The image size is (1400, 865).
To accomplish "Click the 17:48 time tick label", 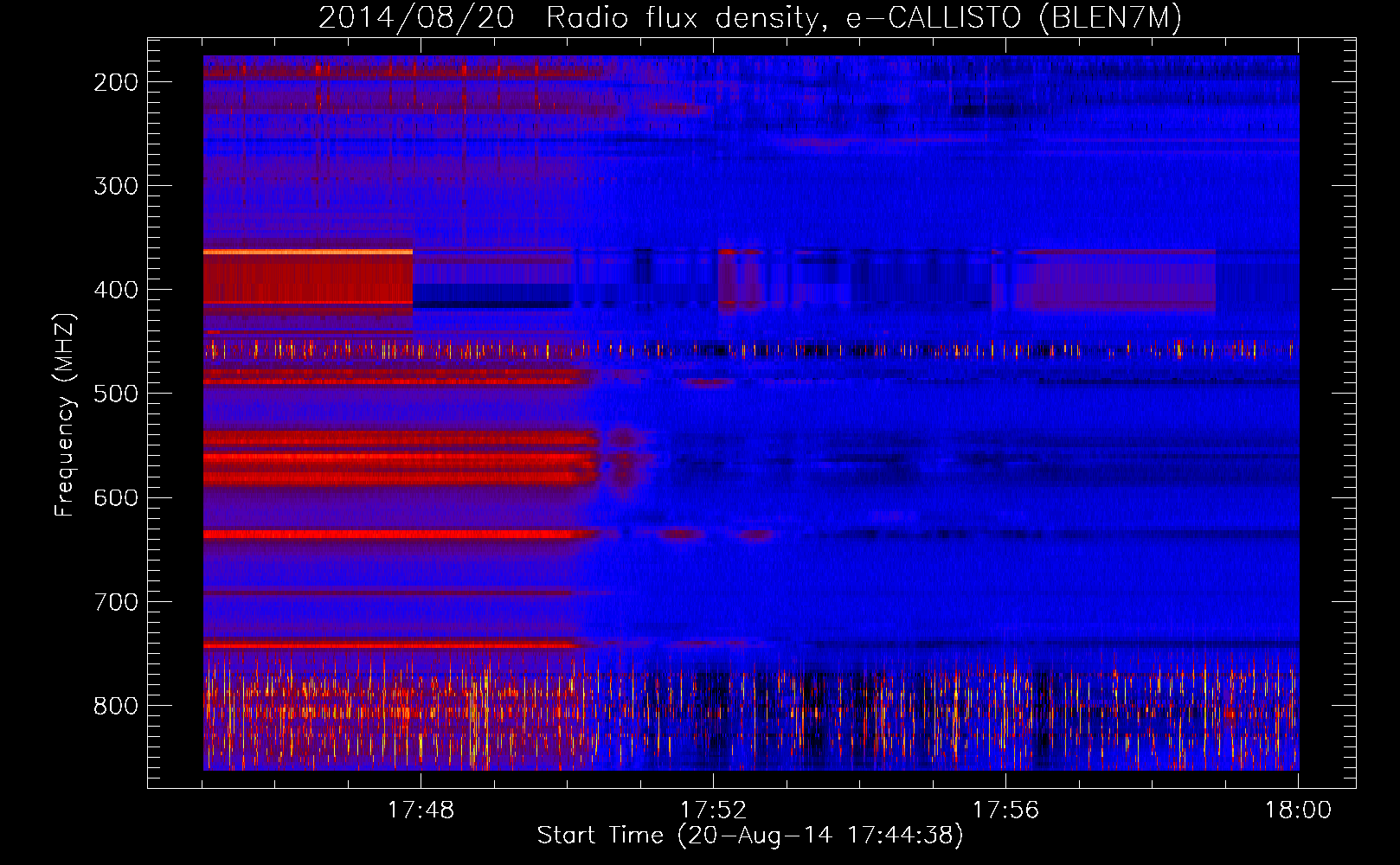I will (x=421, y=811).
